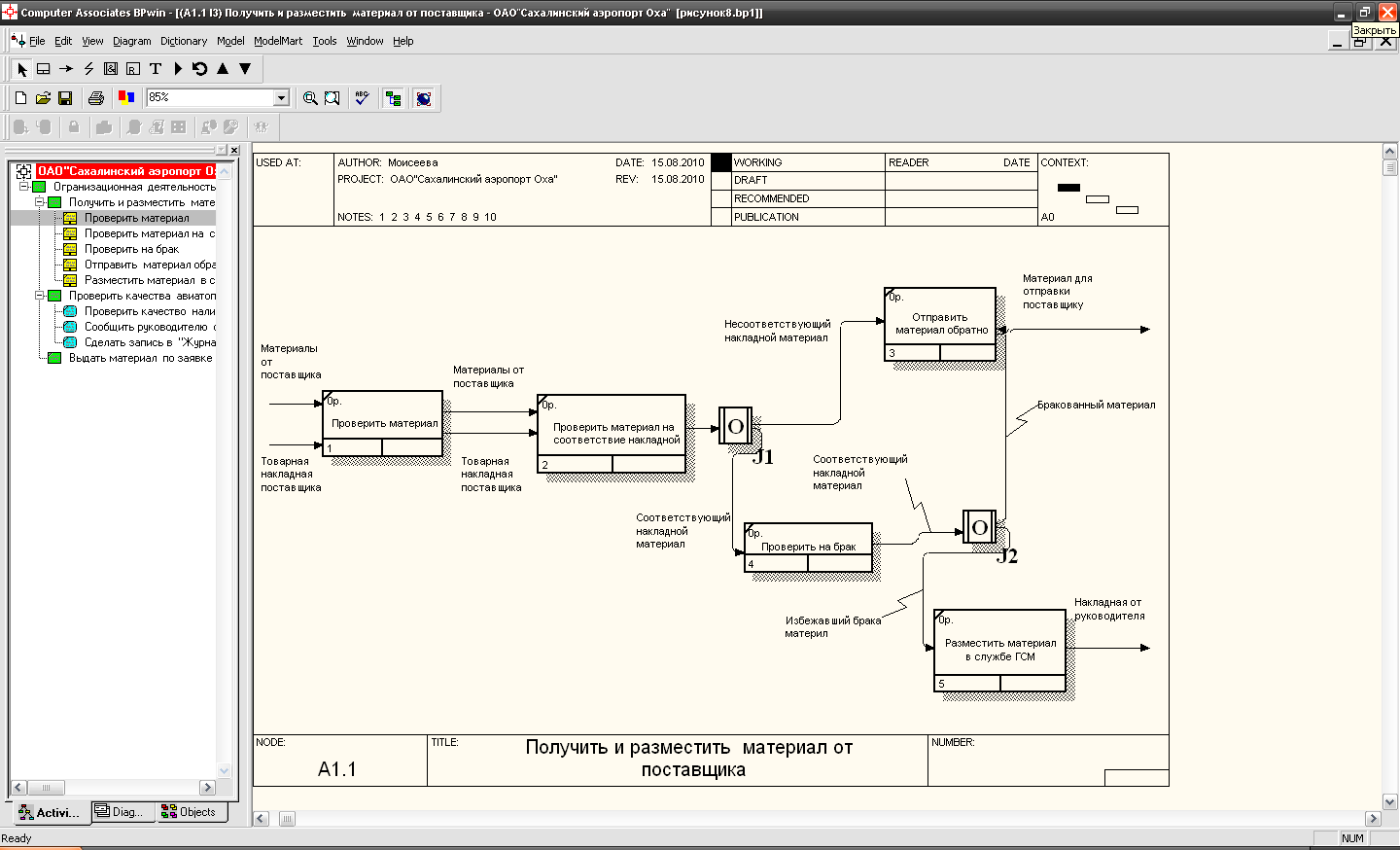Viewport: 1400px width, 850px height.
Task: Click the Go to Parent Diagram up triangle
Action: pyautogui.click(x=223, y=69)
